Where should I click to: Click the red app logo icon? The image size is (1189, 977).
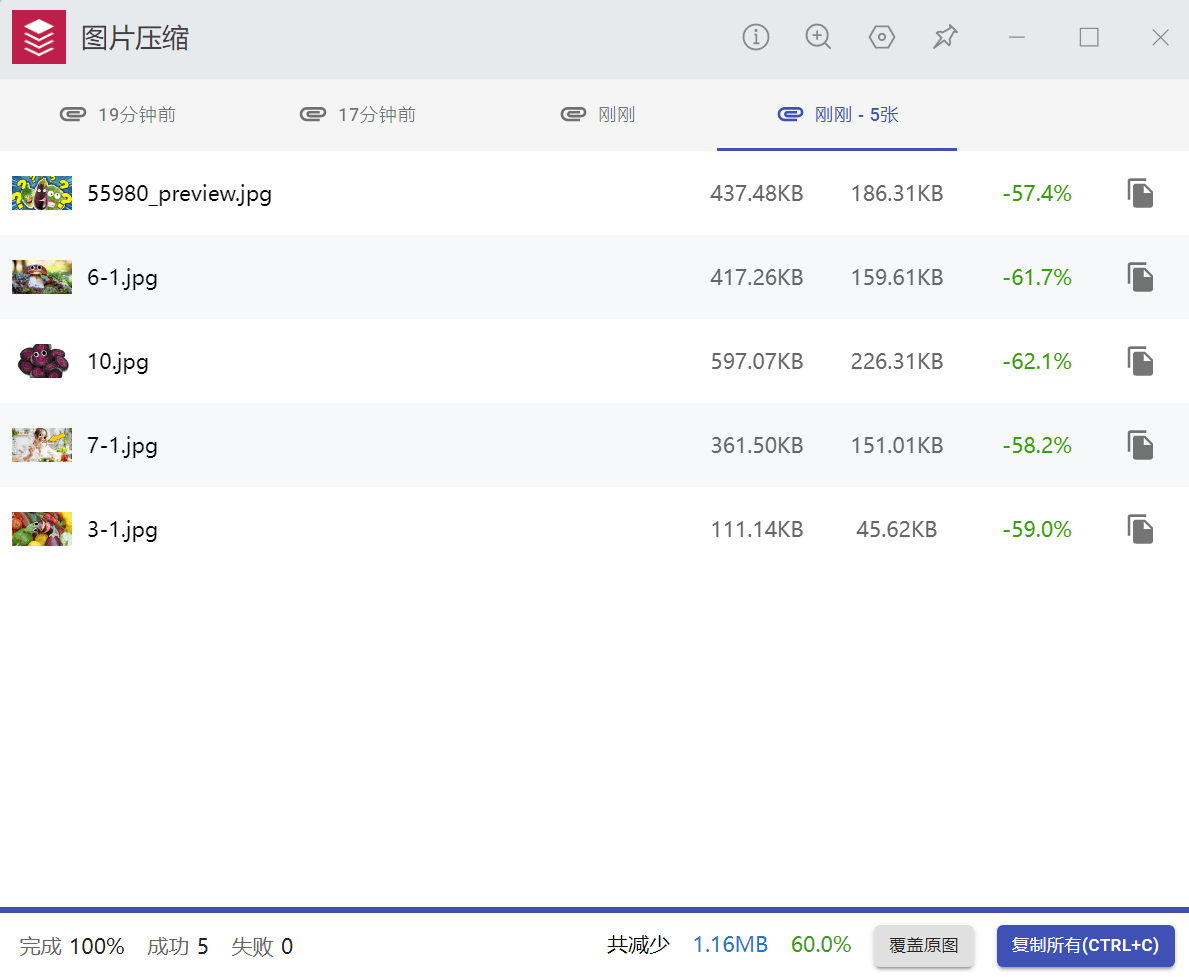point(39,38)
